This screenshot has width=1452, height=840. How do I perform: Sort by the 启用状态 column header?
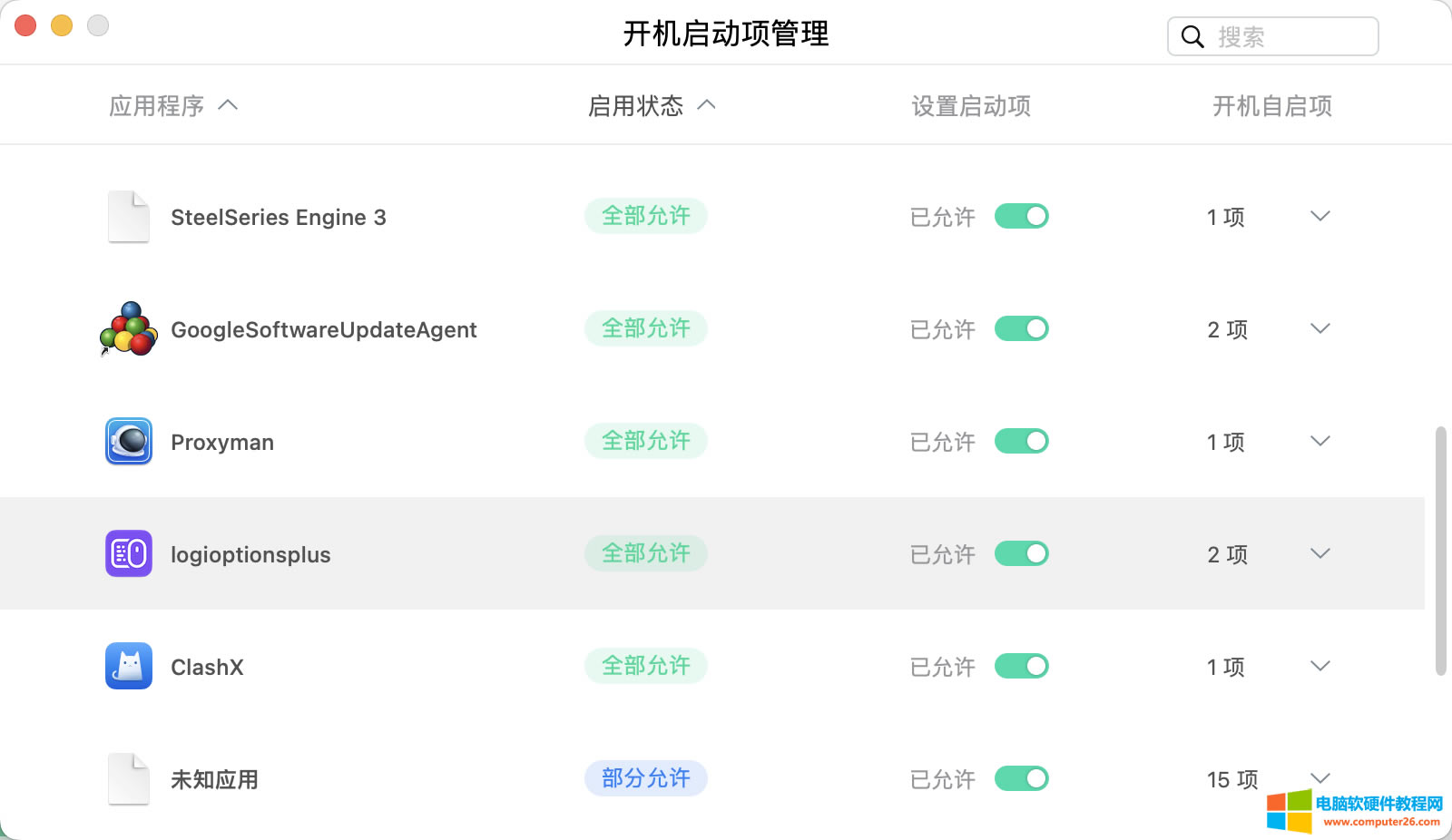point(636,106)
